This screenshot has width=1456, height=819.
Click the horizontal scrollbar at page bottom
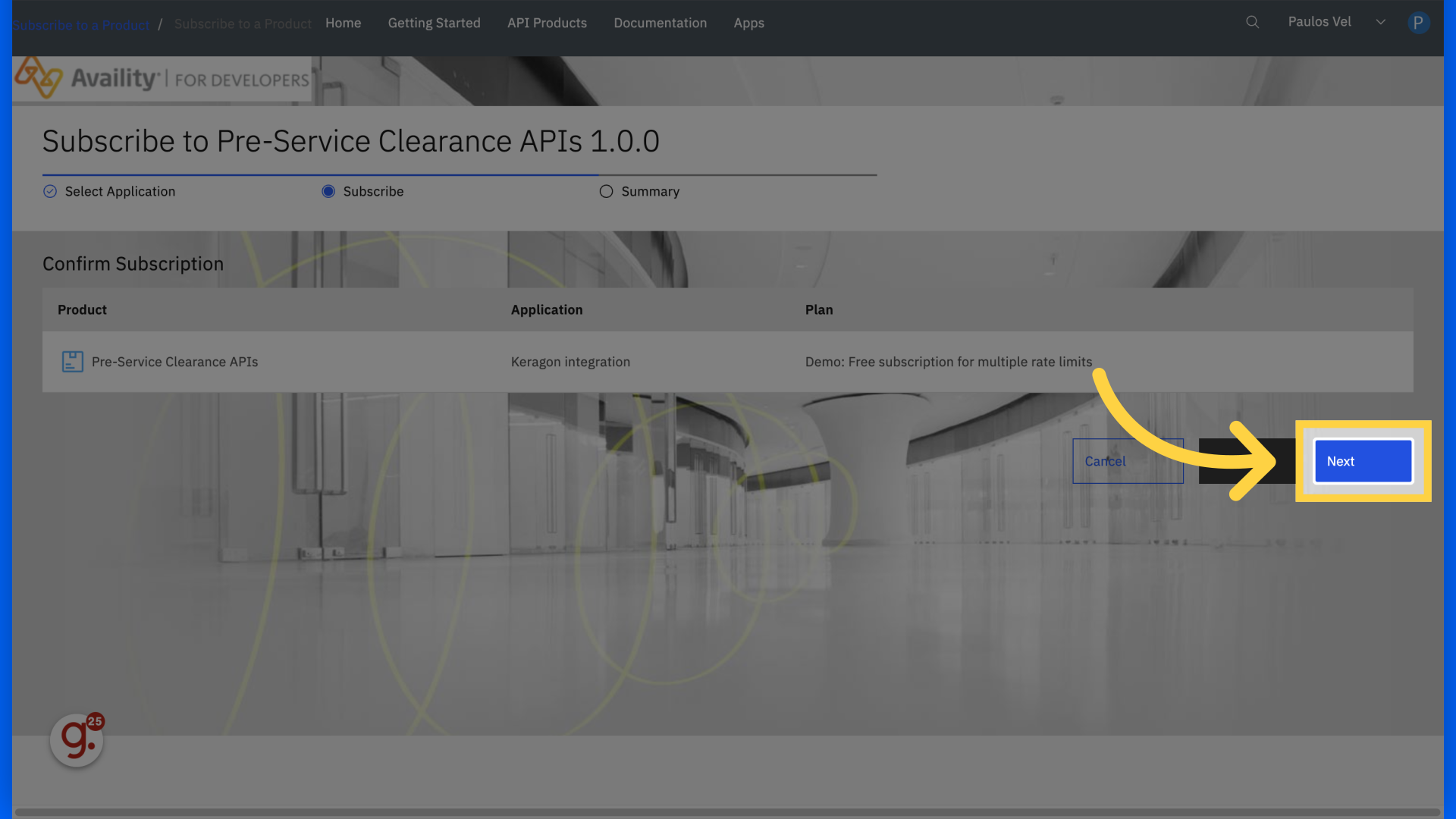(727, 812)
